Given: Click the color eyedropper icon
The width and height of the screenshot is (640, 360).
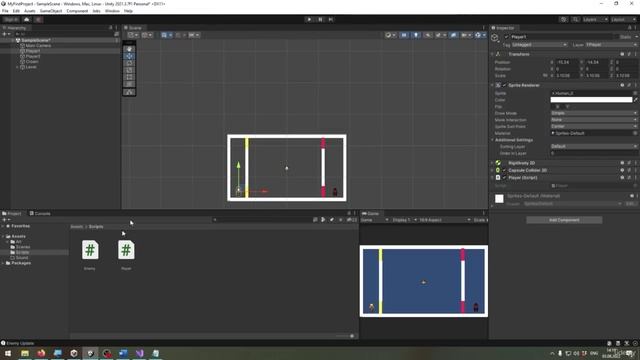Looking at the screenshot, I should [636, 100].
